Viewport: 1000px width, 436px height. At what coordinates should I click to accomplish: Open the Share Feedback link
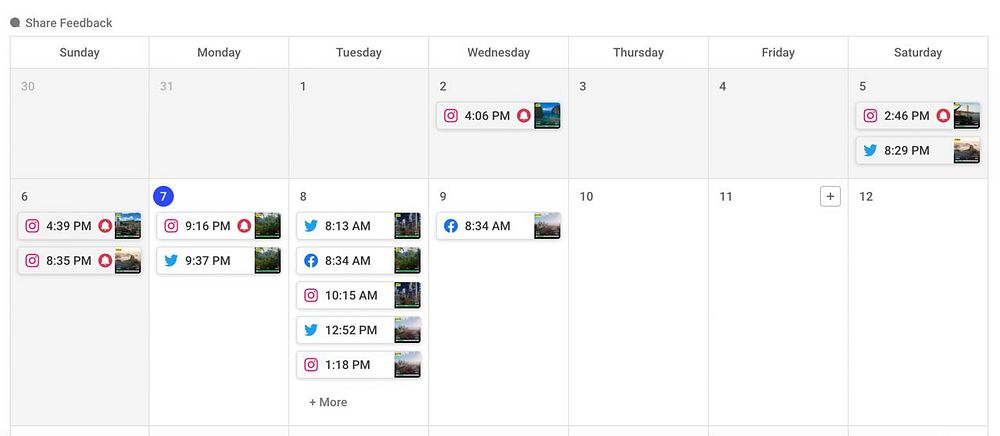click(x=69, y=23)
